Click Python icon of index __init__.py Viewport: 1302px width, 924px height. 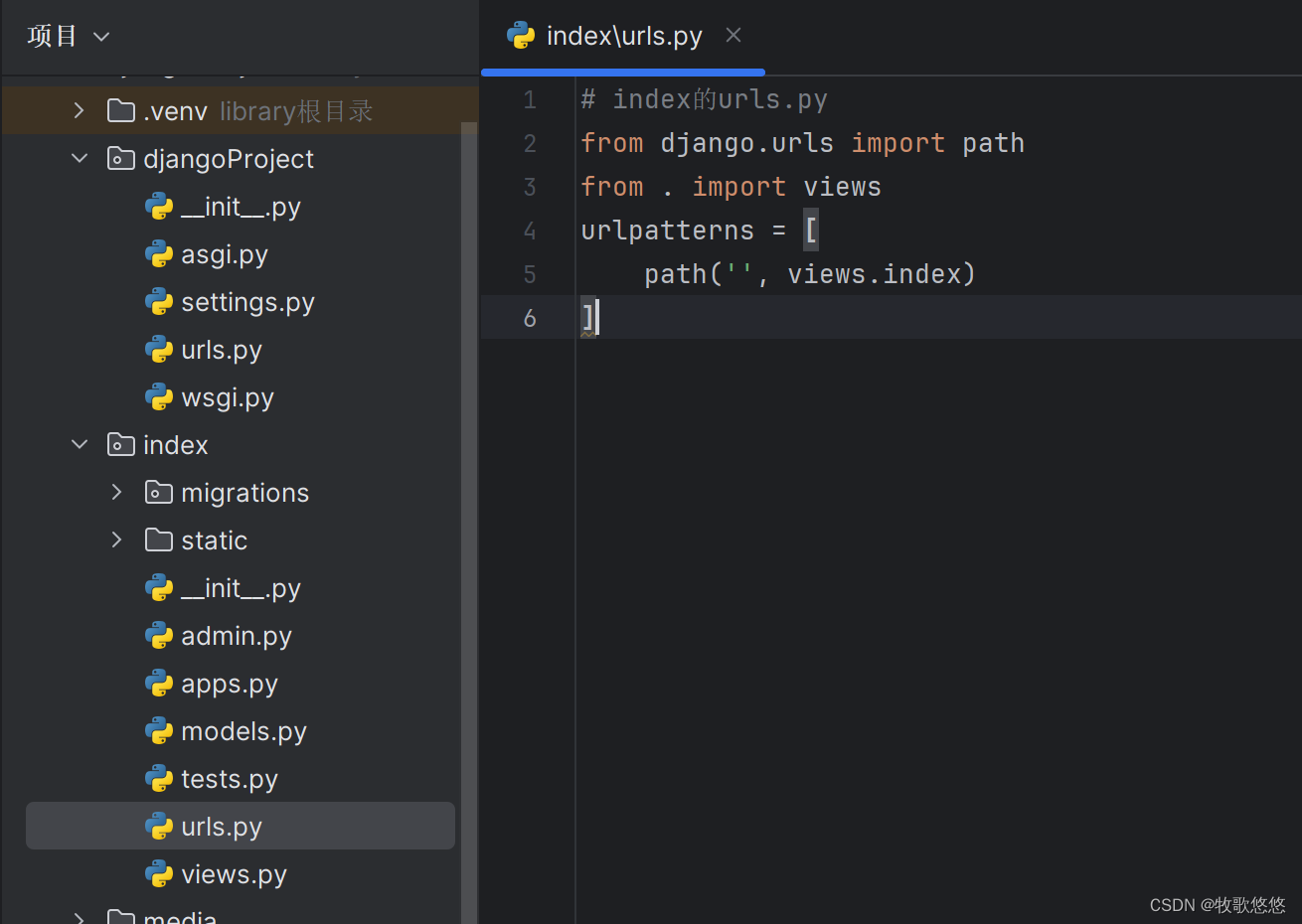tap(159, 587)
